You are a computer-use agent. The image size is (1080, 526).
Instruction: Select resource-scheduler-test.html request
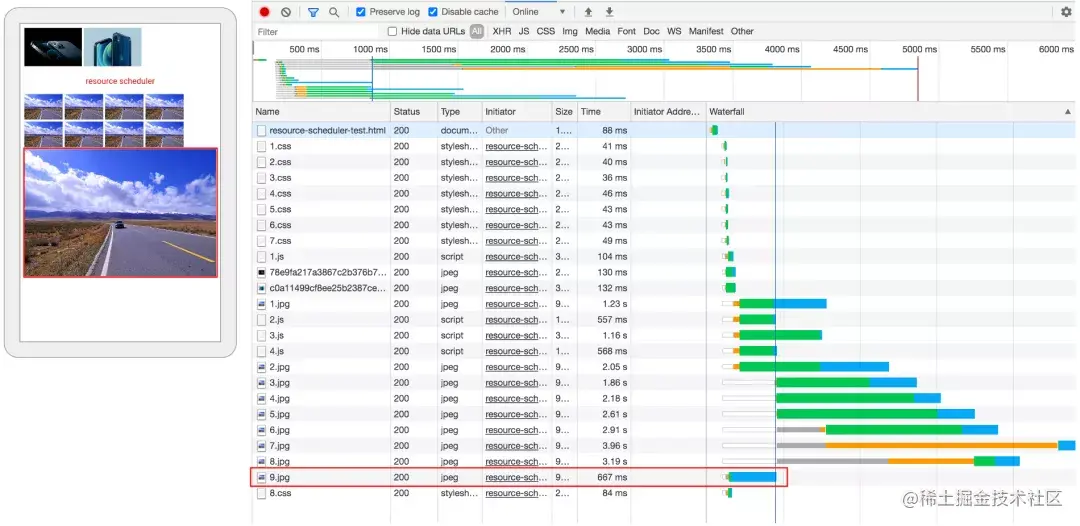point(664,130)
